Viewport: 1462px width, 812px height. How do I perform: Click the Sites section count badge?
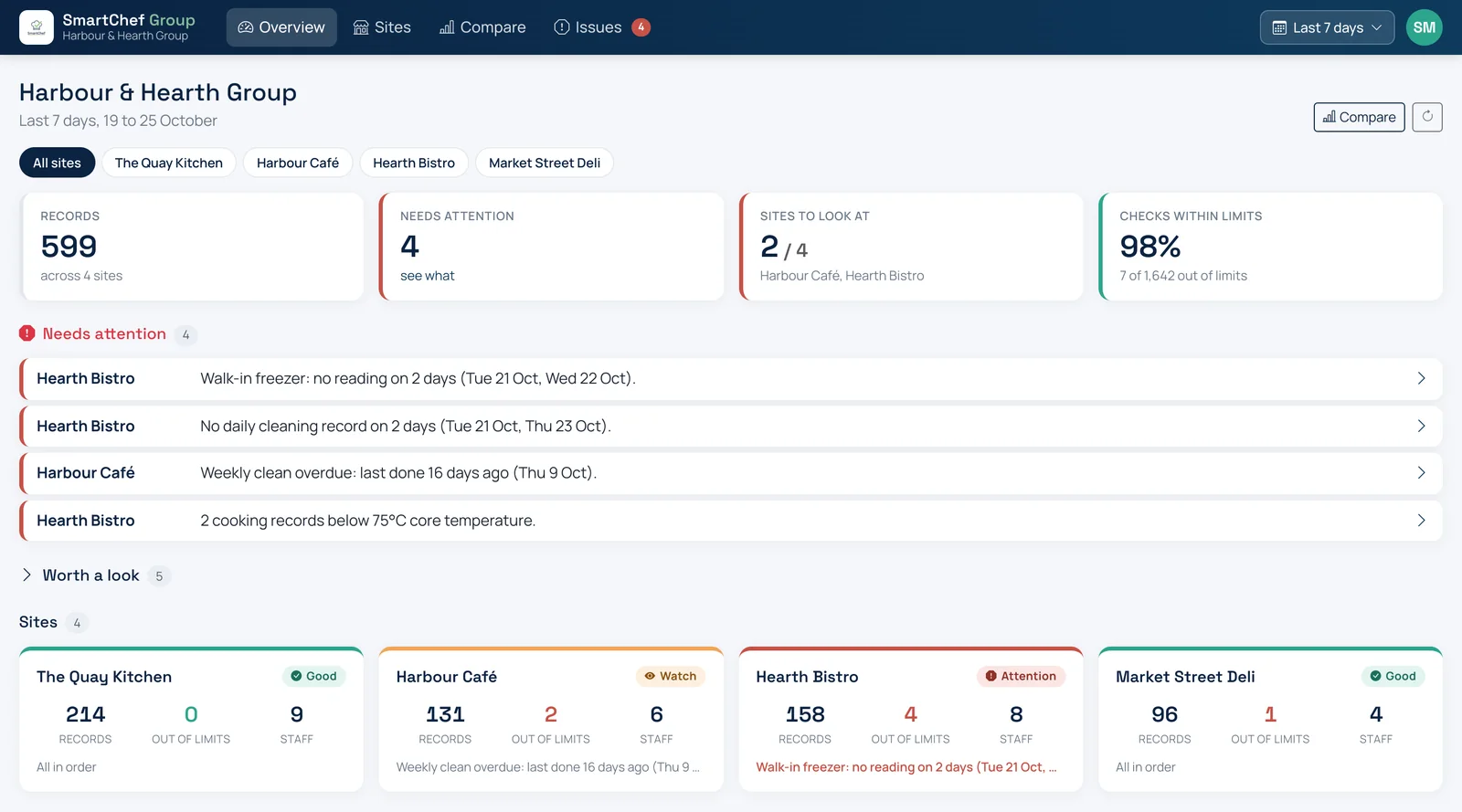tap(77, 623)
